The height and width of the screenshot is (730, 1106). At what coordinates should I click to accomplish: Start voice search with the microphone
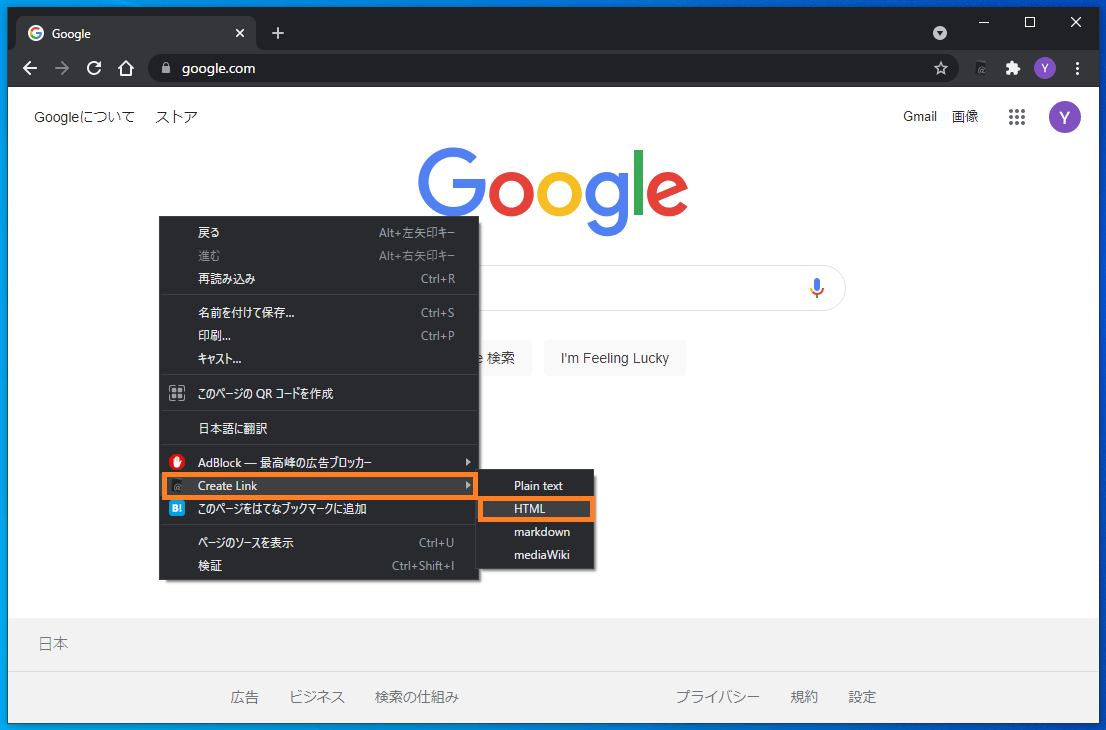pos(817,288)
